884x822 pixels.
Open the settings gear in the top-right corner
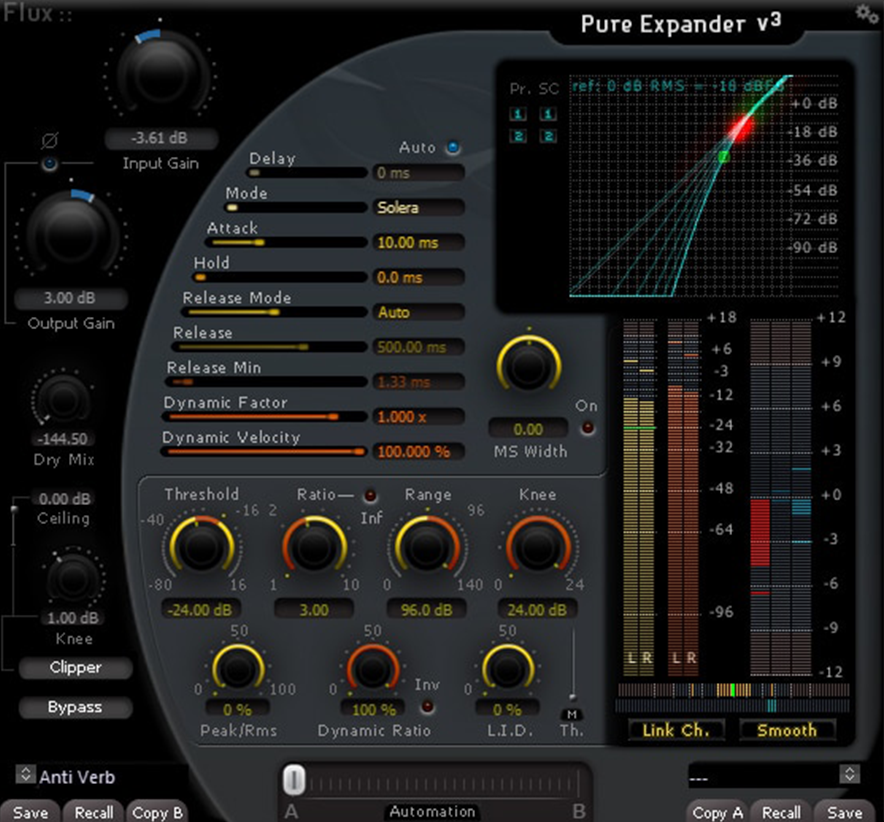click(866, 14)
